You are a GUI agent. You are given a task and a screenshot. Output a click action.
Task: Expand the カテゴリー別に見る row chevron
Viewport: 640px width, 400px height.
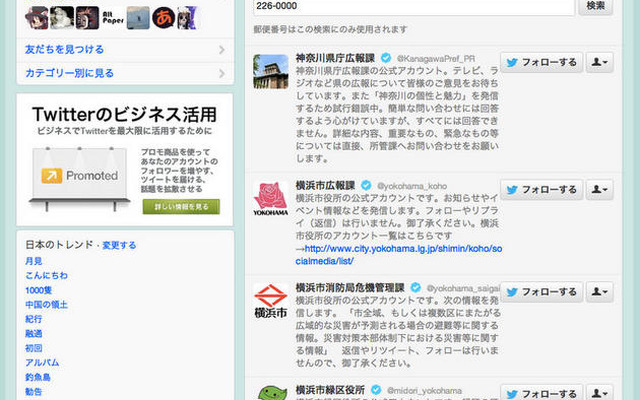222,73
